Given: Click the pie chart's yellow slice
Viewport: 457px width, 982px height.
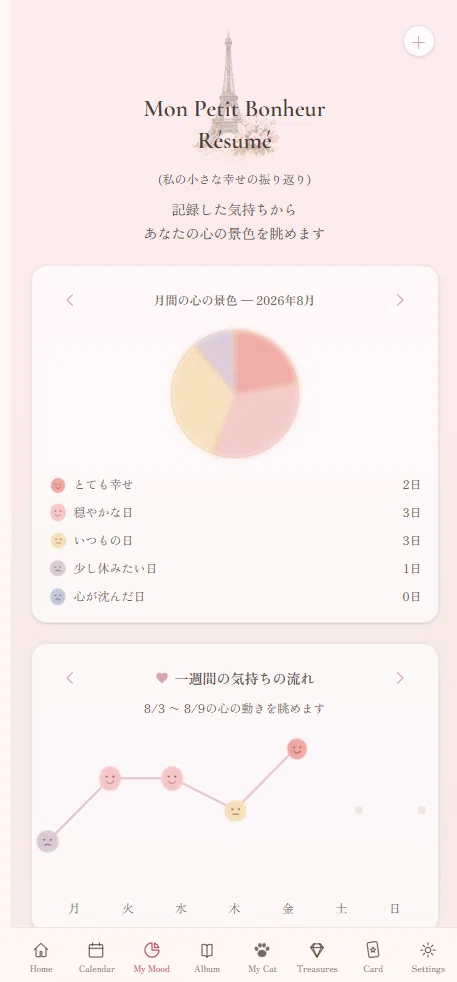Looking at the screenshot, I should pos(197,398).
